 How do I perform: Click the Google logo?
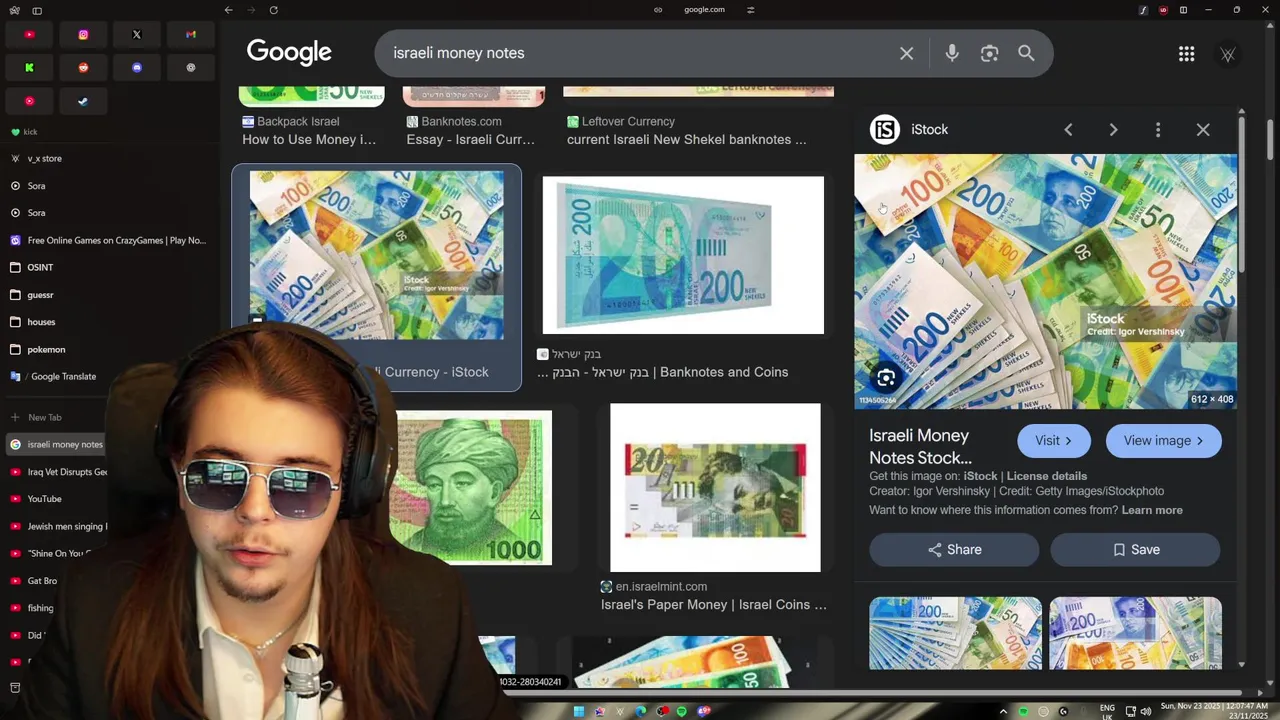coord(289,53)
